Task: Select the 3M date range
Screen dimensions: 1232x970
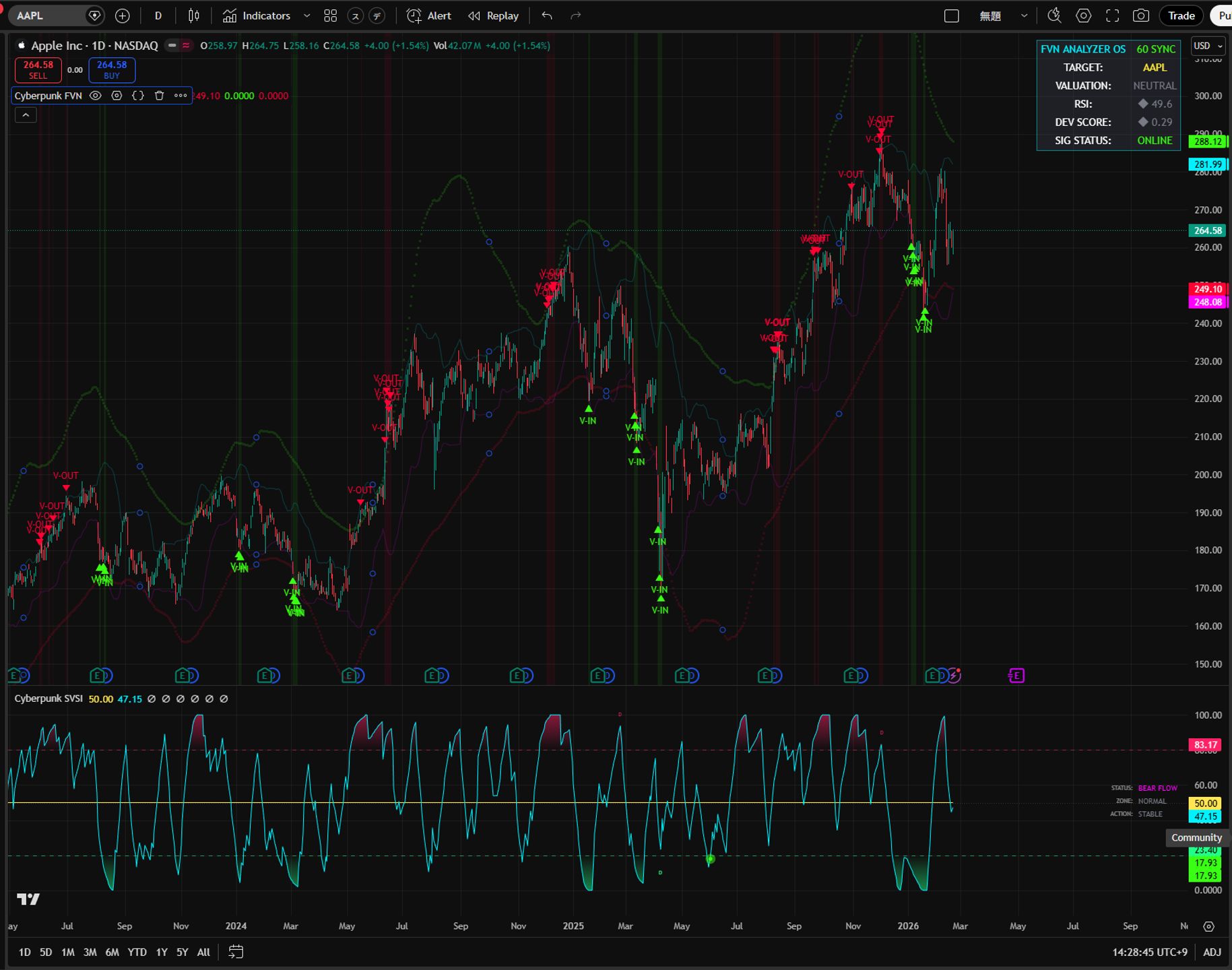Action: (90, 952)
